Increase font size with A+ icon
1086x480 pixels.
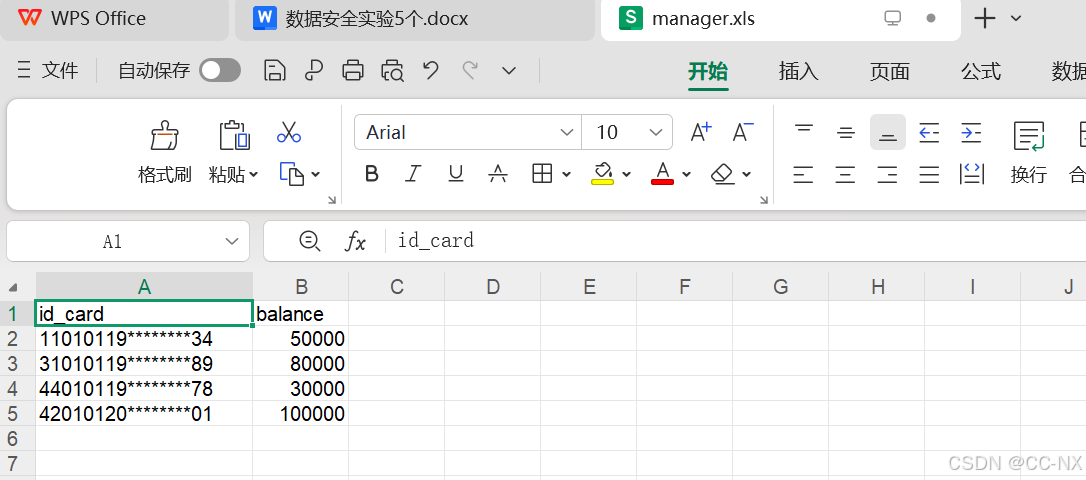tap(701, 132)
